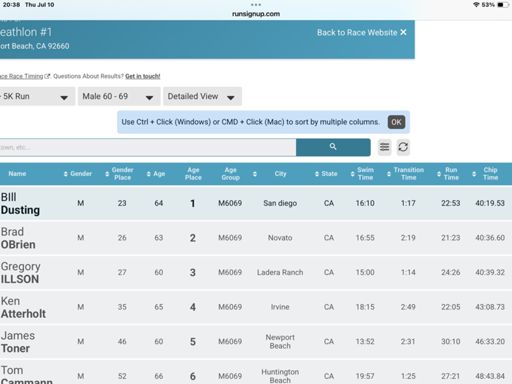Click the runsignup.com address bar
This screenshot has width=512, height=384.
click(256, 14)
